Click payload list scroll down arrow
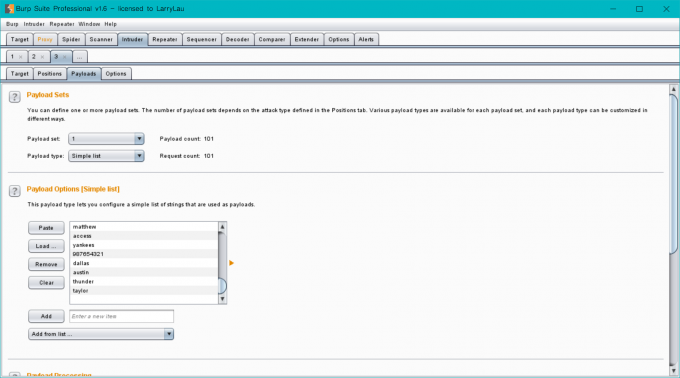Viewport: 680px width, 378px height. pyautogui.click(x=222, y=299)
